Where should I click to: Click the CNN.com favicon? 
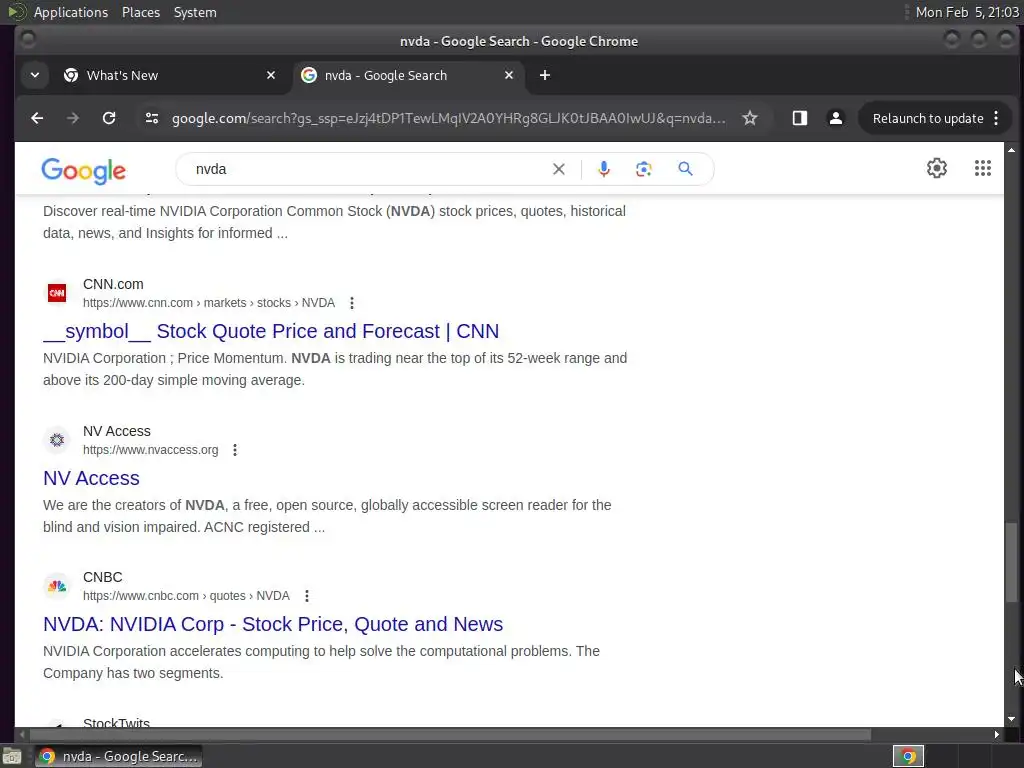click(57, 293)
